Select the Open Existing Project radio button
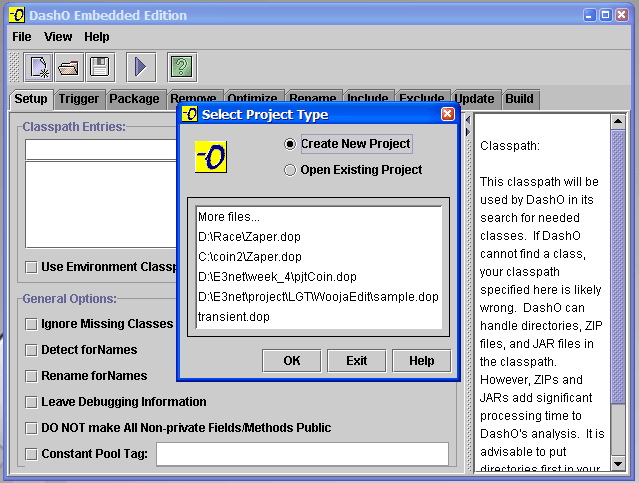 click(x=290, y=170)
